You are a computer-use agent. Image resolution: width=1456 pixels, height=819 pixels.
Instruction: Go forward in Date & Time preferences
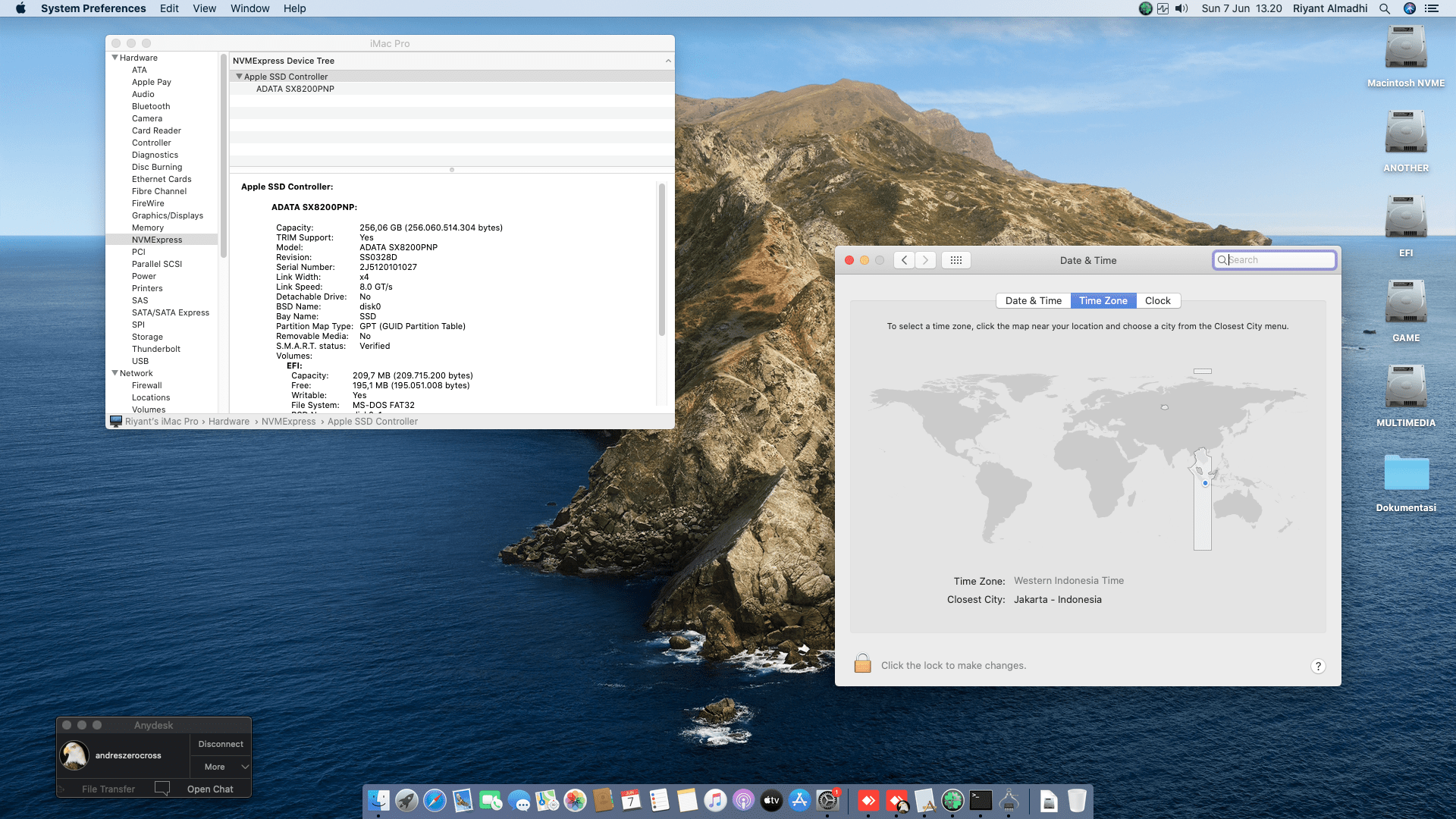pos(925,260)
